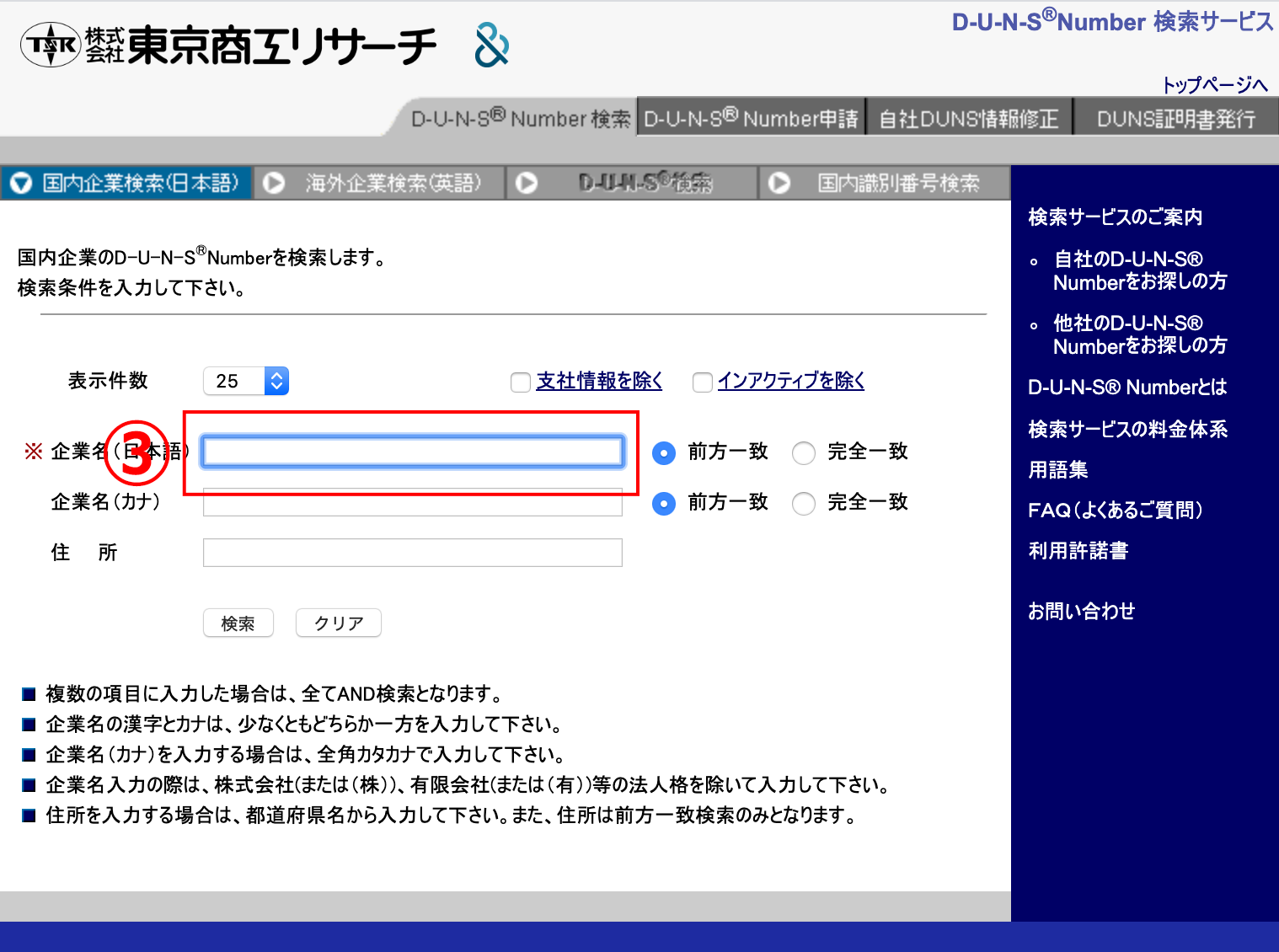
Task: Focus the 企業名(日本語) input field
Action: tap(413, 452)
